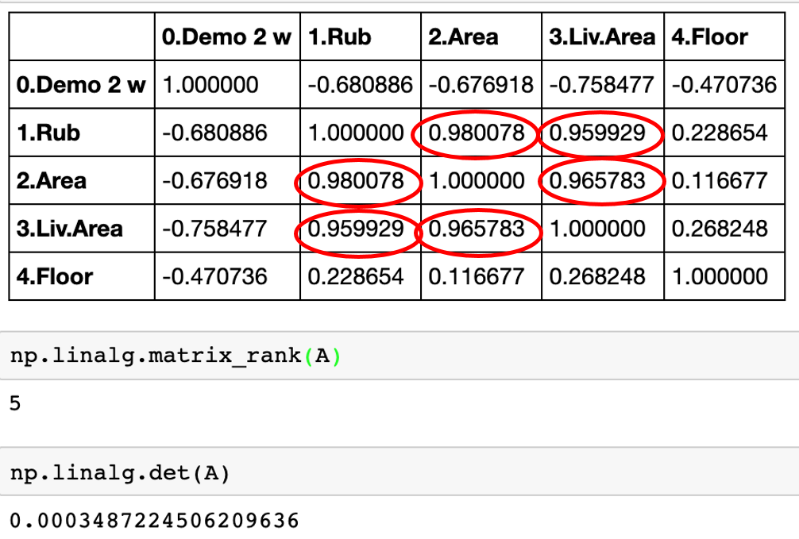Screen dimensions: 799x539
Task: Select circled 0.980078 in the 1.Rub row
Action: 476,132
